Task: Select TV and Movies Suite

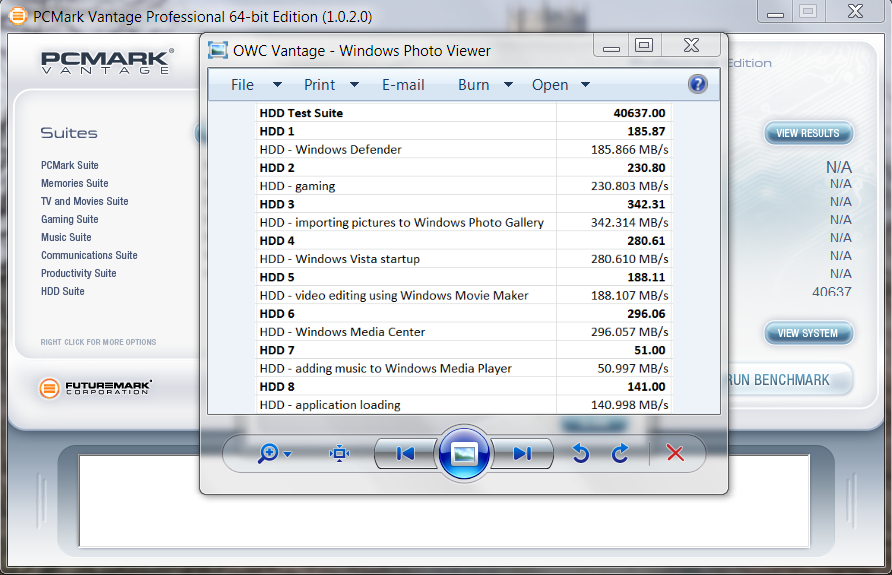Action: pyautogui.click(x=84, y=201)
